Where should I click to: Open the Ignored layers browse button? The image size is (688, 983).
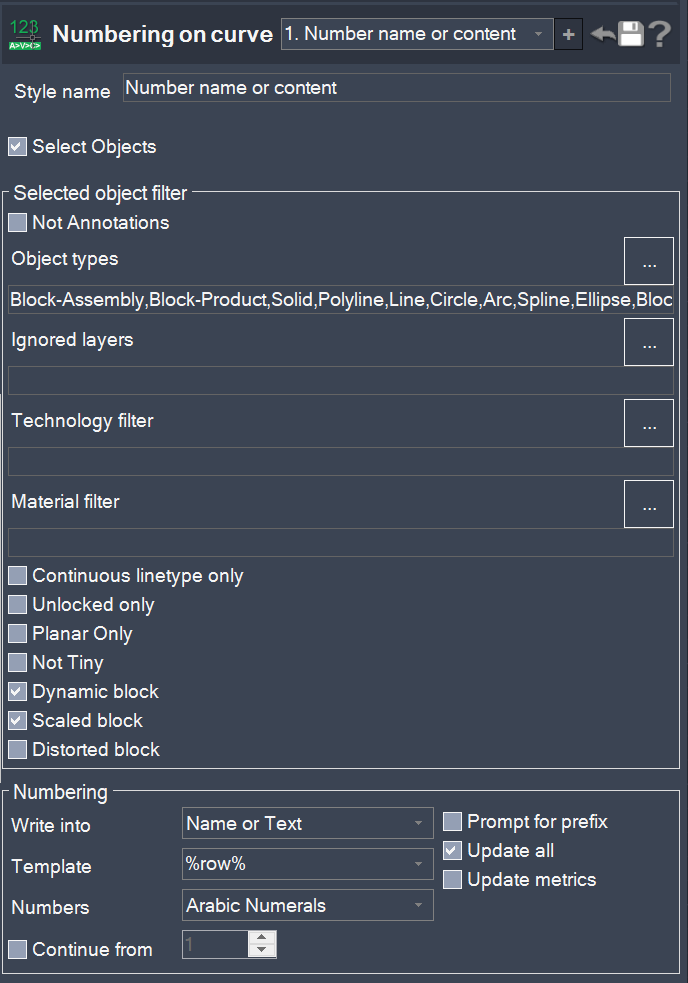point(649,343)
